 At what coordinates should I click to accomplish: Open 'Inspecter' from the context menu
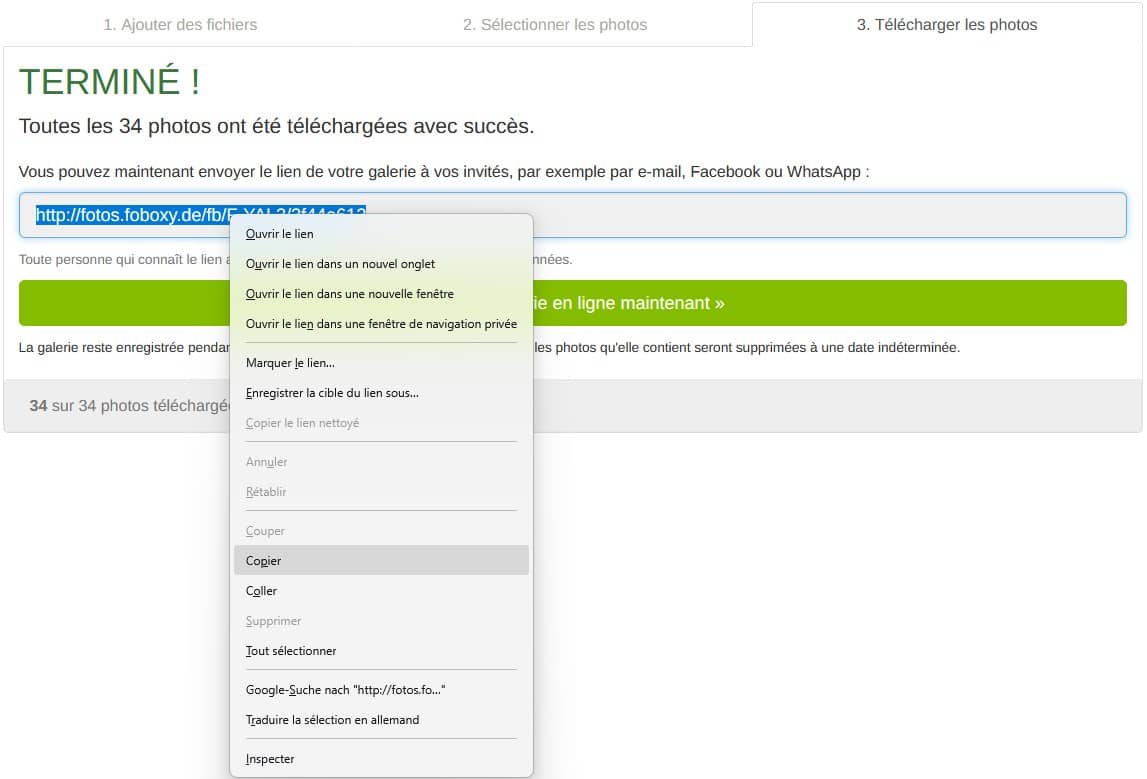(270, 759)
